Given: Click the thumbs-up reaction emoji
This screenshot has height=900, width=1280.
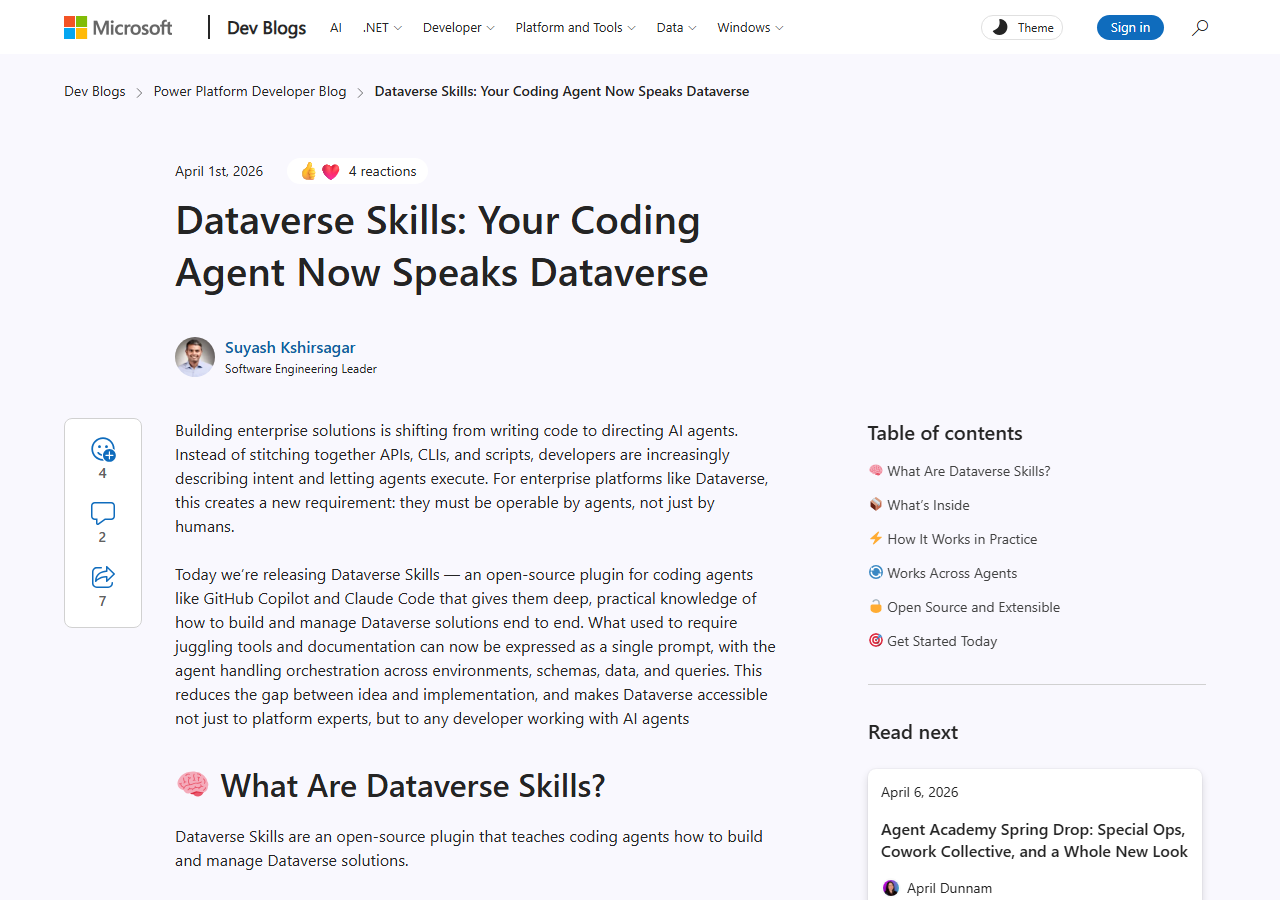Looking at the screenshot, I should [x=308, y=171].
